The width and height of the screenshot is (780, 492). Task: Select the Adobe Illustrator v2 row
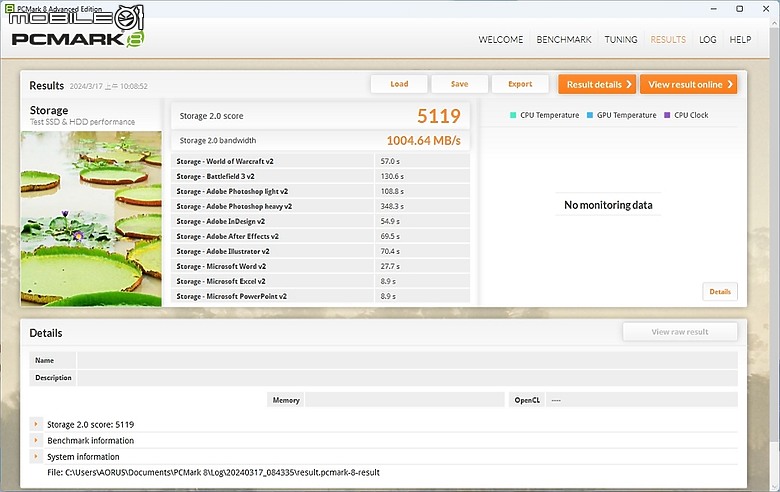pos(321,251)
